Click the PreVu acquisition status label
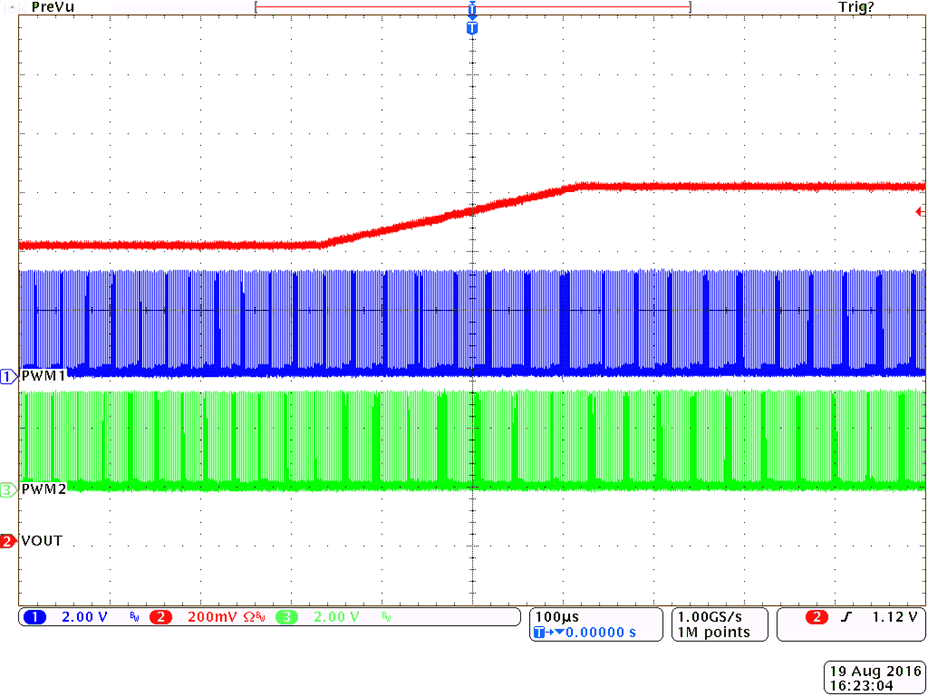The image size is (928, 696). tap(52, 7)
